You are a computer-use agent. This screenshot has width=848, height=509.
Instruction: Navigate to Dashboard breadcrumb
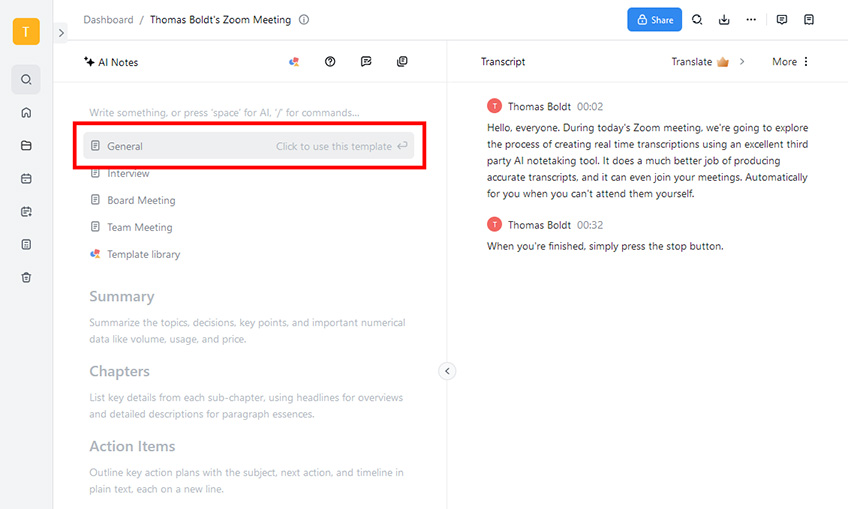click(x=108, y=19)
